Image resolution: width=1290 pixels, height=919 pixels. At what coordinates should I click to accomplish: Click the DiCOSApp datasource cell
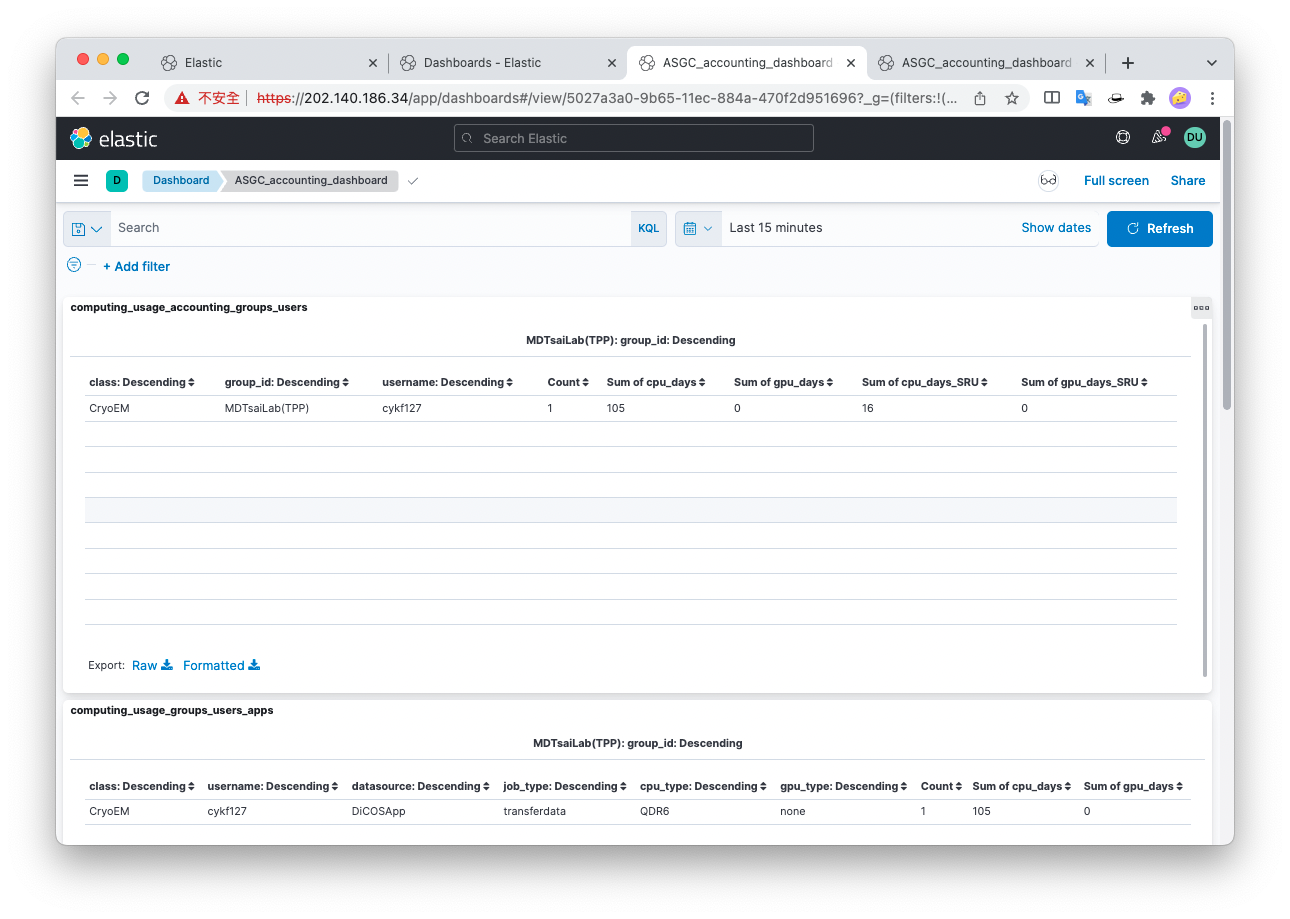pyautogui.click(x=379, y=811)
